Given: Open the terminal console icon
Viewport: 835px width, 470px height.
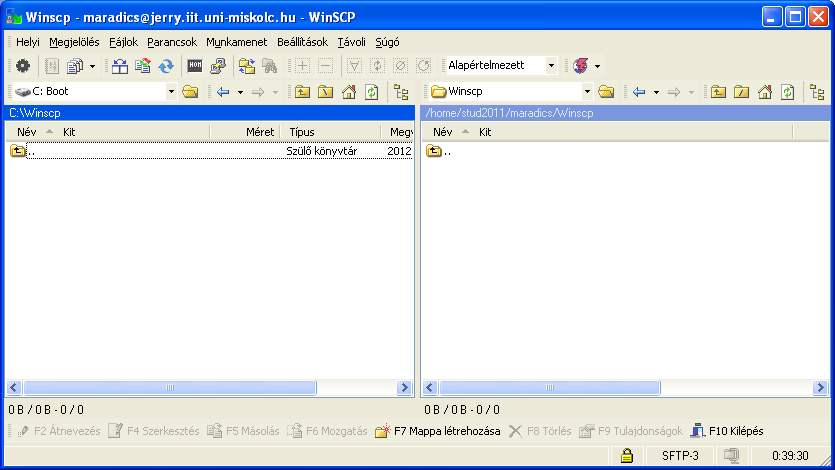Looking at the screenshot, I should click(x=195, y=66).
